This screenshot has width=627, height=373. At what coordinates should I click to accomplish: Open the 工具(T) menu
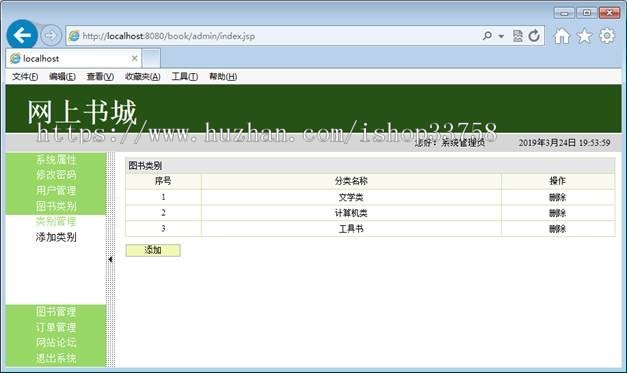184,77
